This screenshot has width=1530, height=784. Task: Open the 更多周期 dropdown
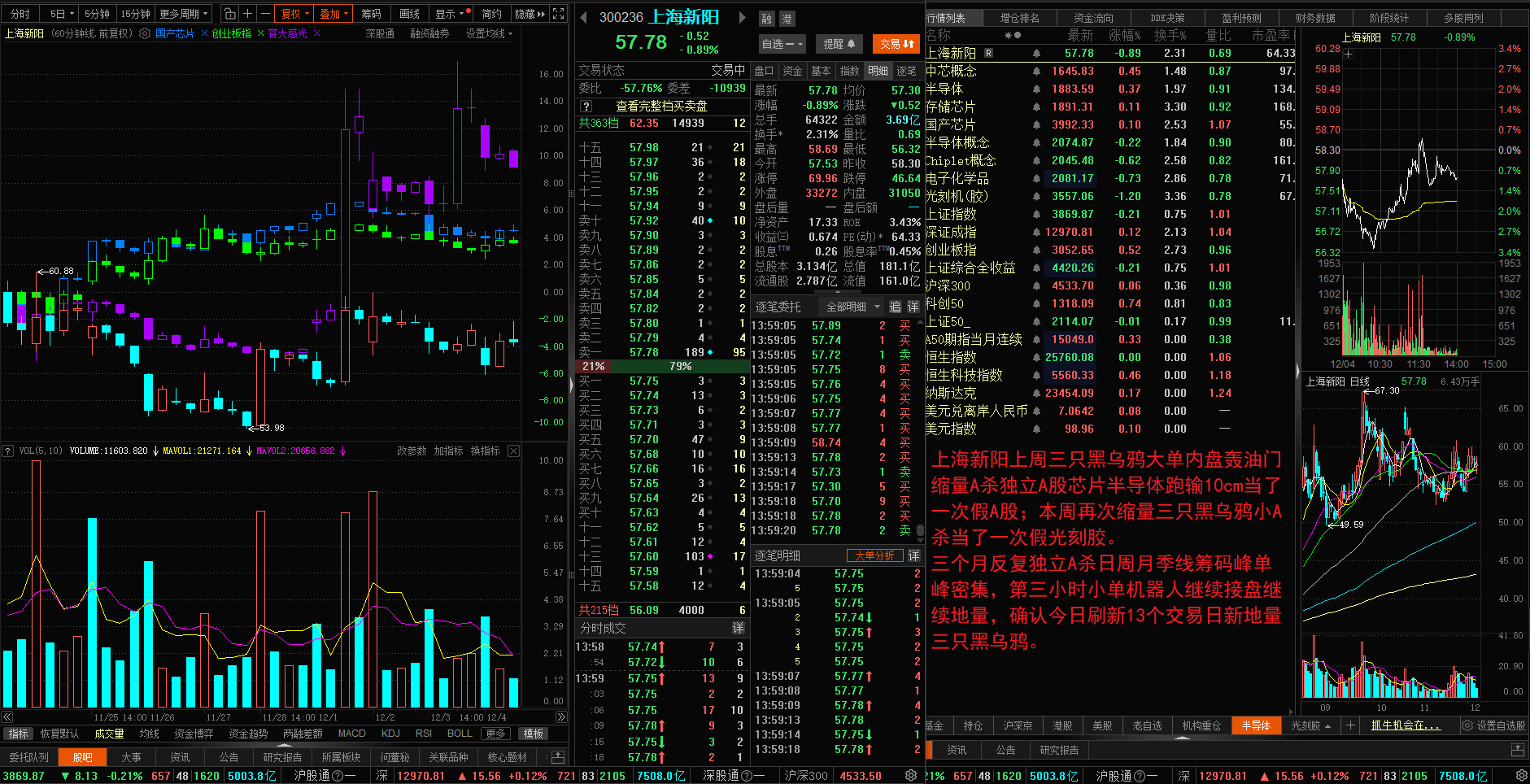[184, 14]
